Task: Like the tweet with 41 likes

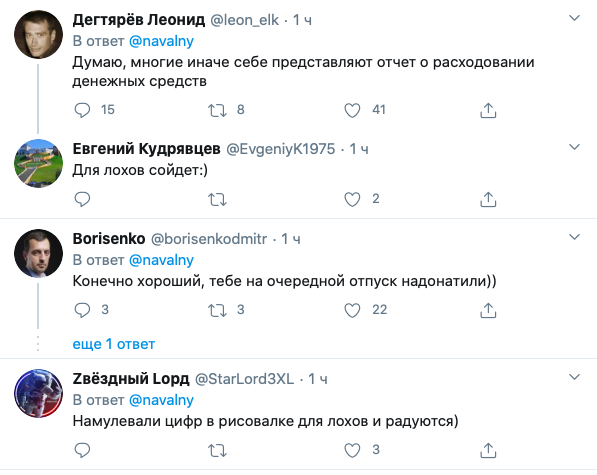Action: (x=352, y=110)
